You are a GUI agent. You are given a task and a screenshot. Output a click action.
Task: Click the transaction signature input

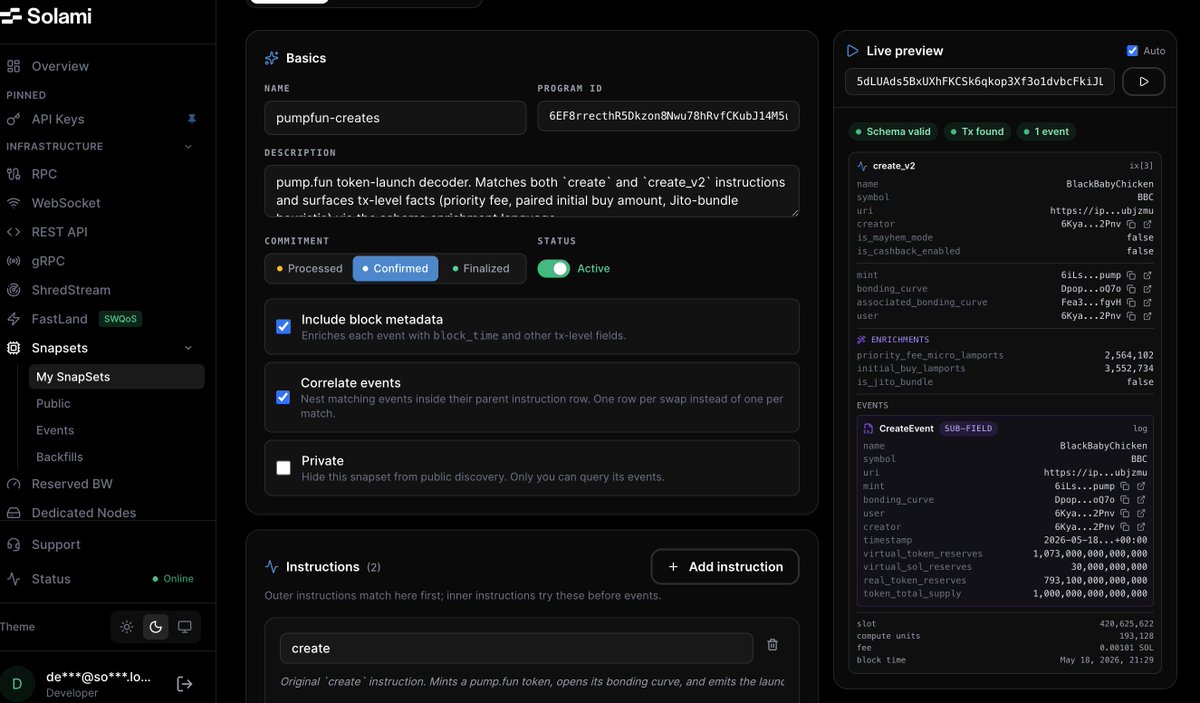point(980,82)
